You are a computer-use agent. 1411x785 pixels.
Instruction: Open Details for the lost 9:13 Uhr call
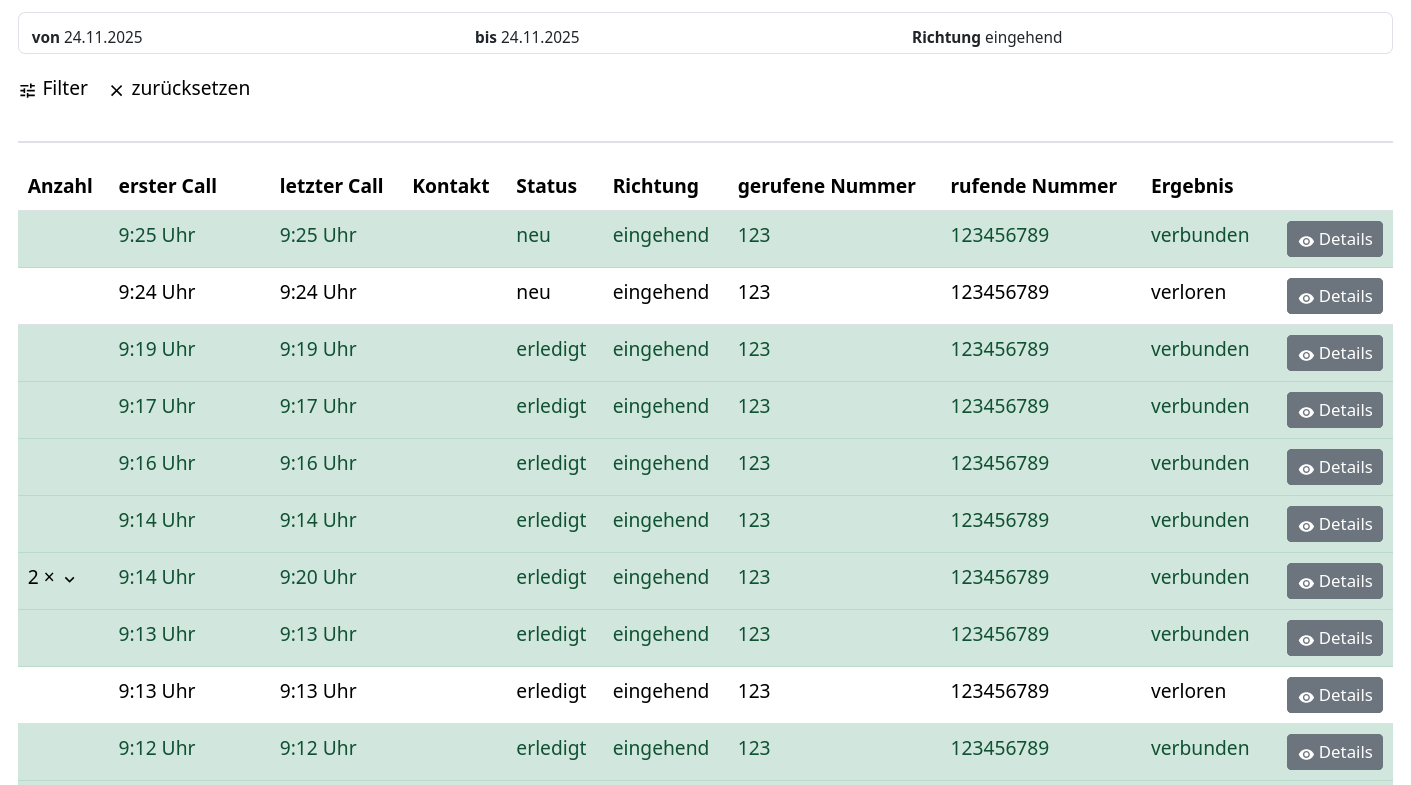point(1334,696)
